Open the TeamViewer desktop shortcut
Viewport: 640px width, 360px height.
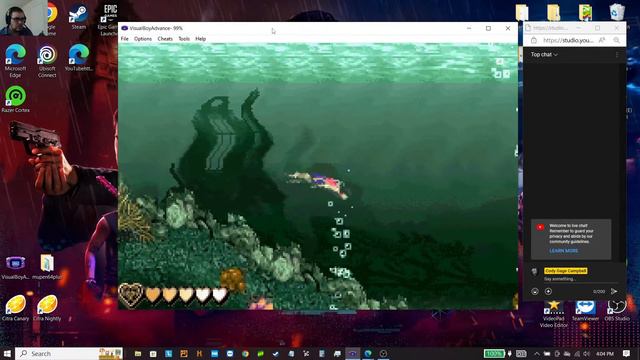coord(585,310)
